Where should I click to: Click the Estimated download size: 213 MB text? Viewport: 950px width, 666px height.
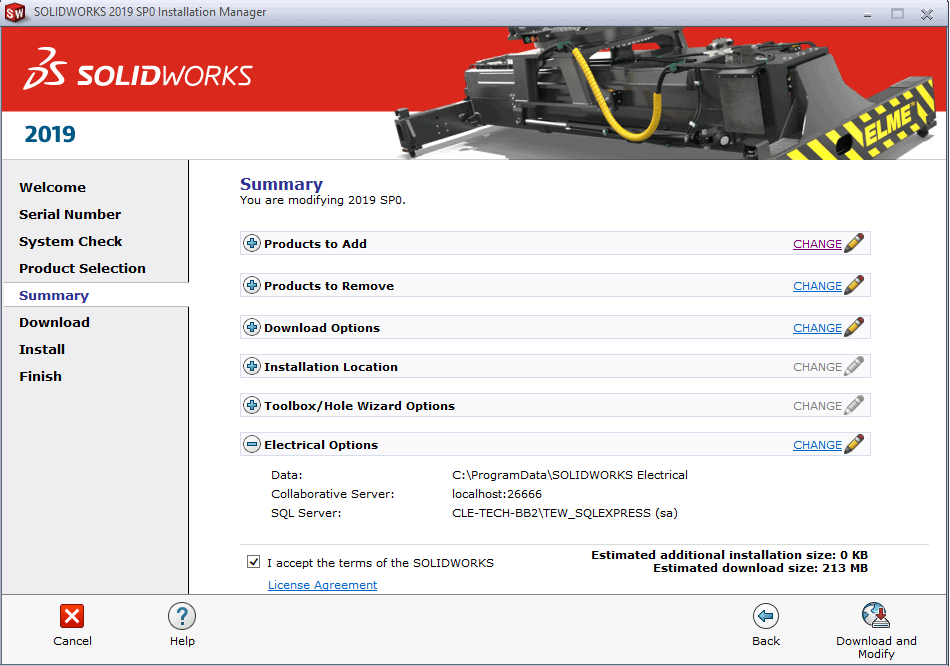tap(760, 568)
